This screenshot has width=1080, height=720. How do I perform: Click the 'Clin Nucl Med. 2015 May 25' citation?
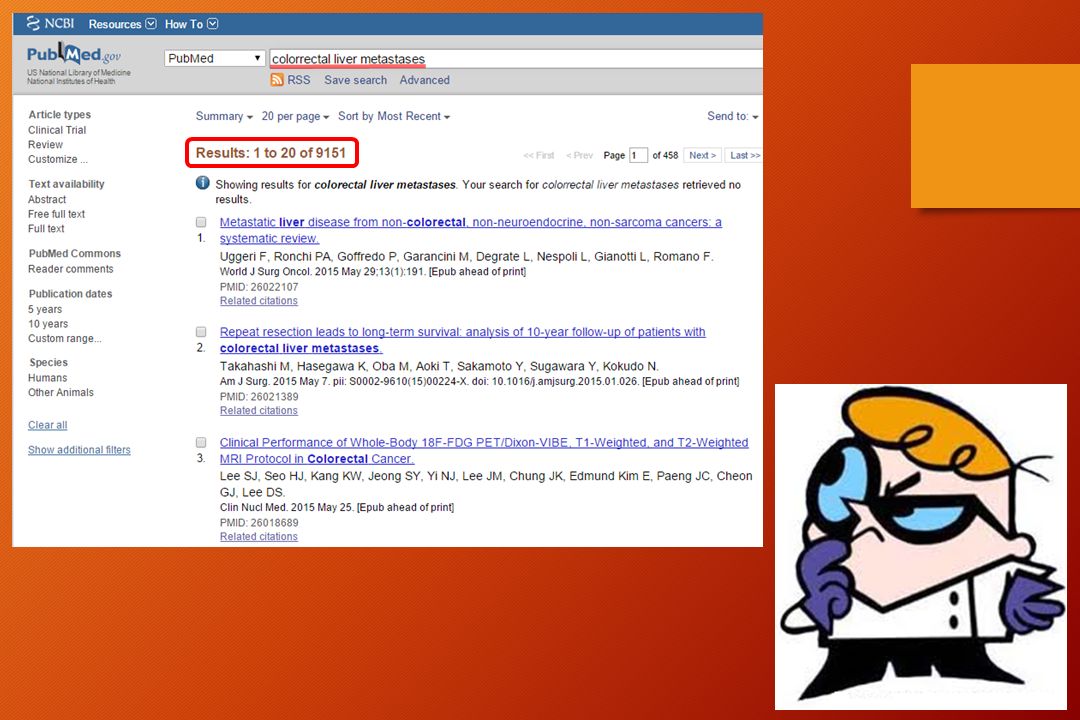(337, 507)
